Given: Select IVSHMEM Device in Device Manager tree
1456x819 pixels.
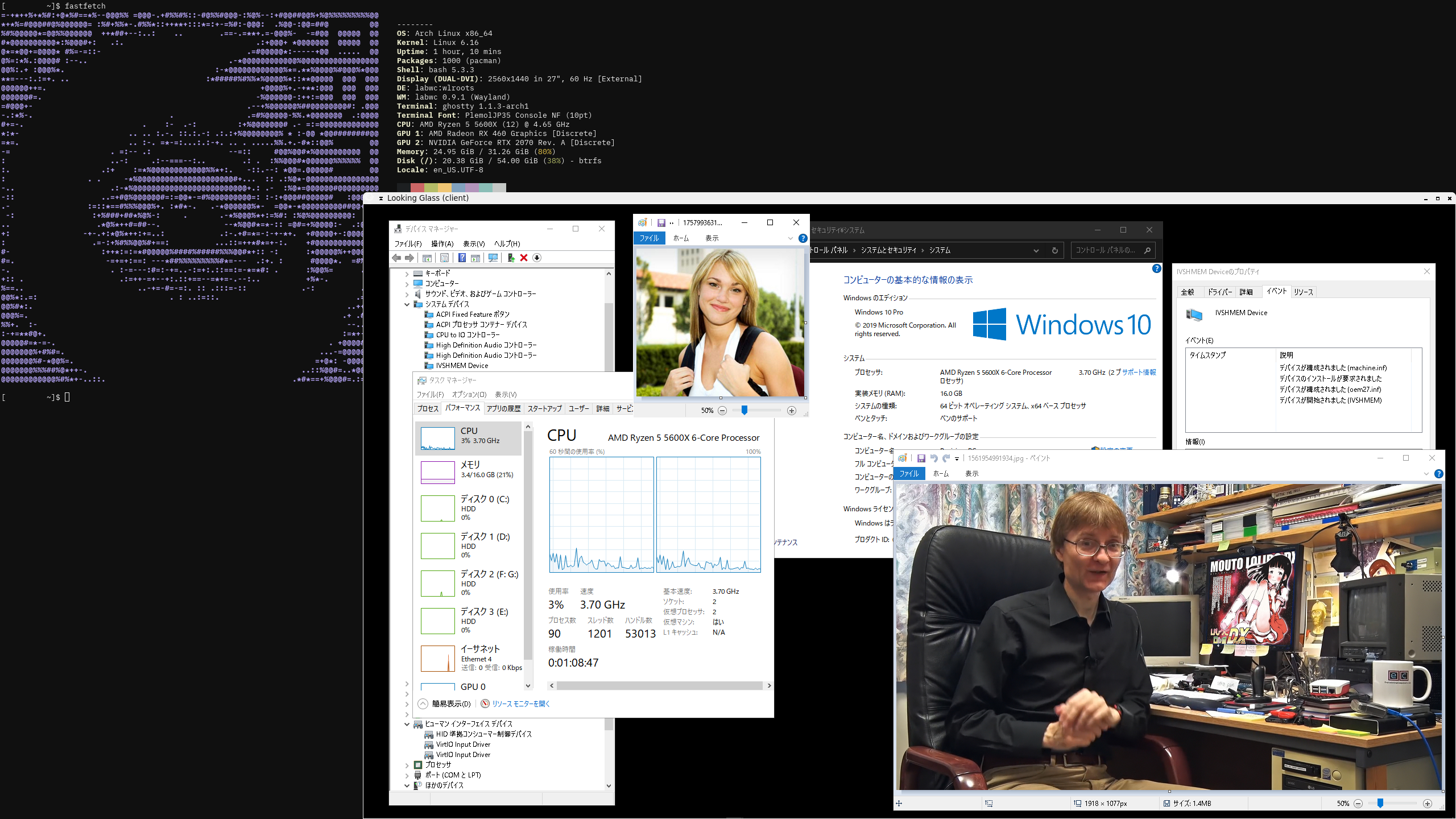Looking at the screenshot, I should tap(462, 366).
